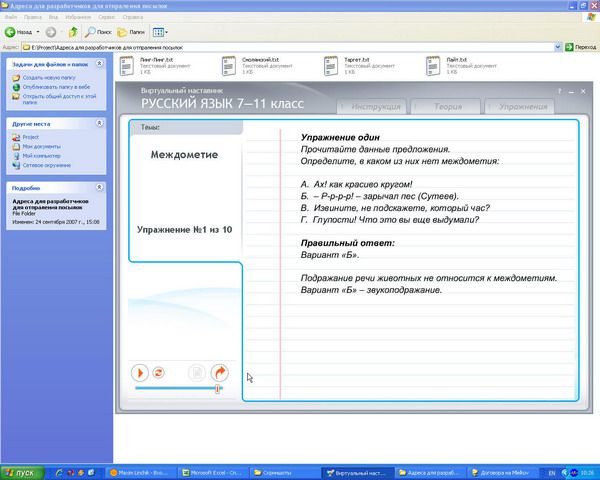The image size is (600, 480).
Task: Click the greyed-out document icon
Action: tap(197, 372)
